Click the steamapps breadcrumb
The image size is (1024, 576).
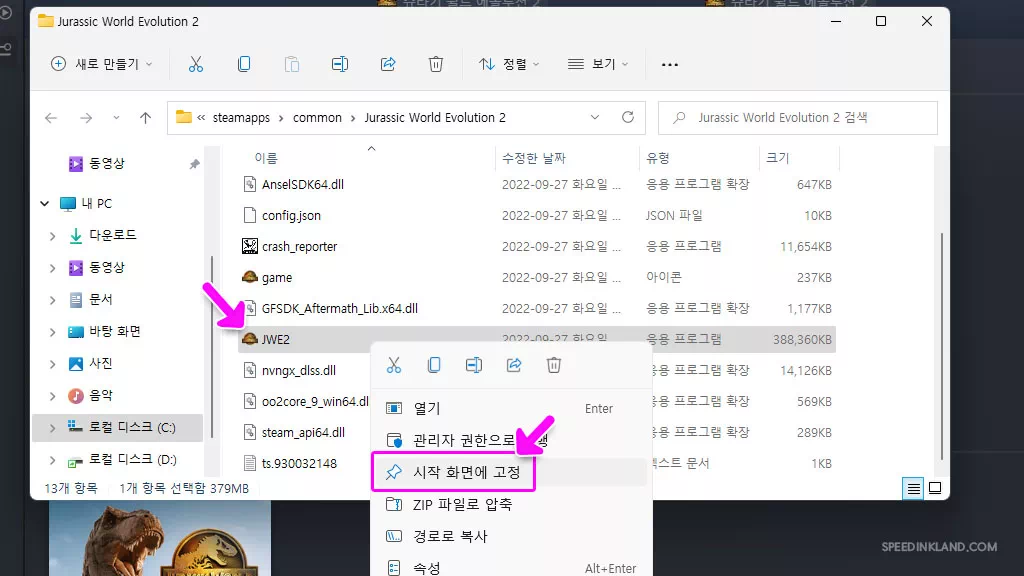[x=241, y=118]
